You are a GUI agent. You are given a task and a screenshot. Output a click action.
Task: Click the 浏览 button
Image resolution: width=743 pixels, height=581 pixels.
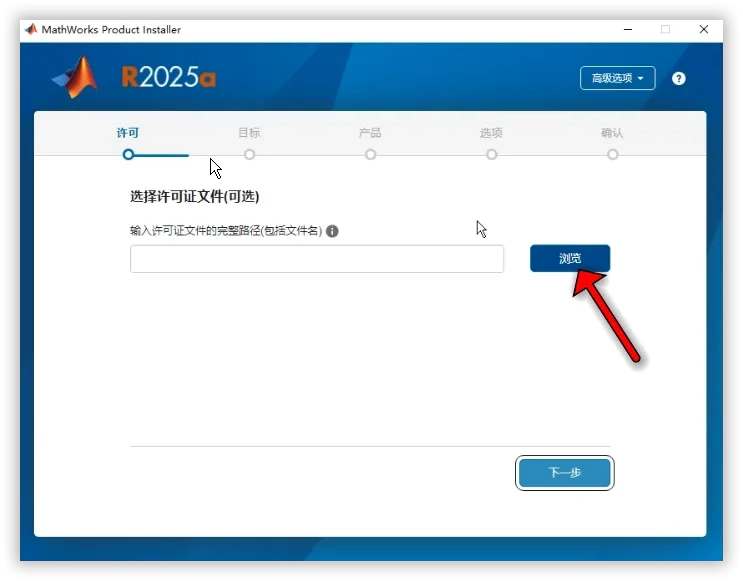570,258
